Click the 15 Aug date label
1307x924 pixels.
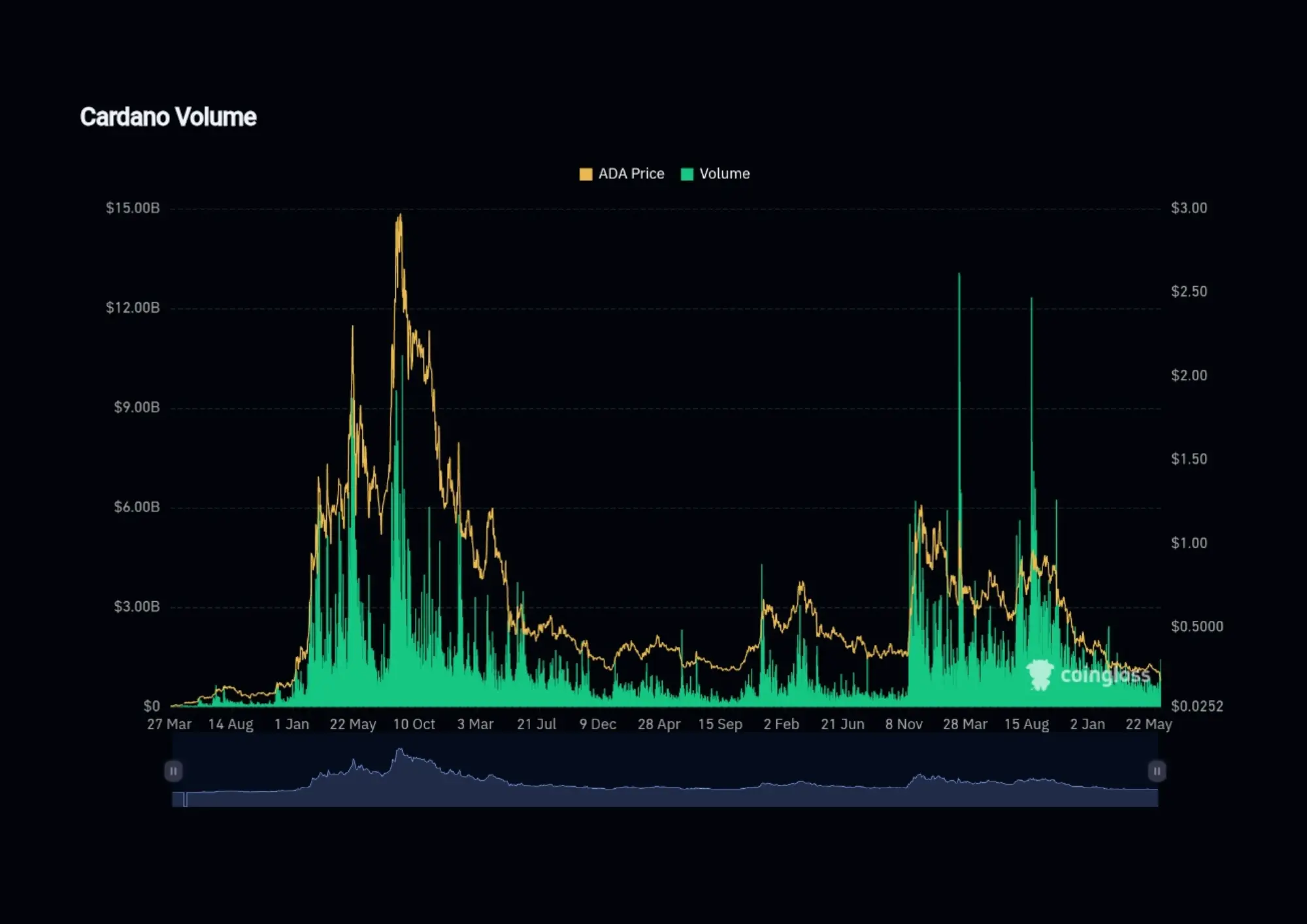[1027, 724]
